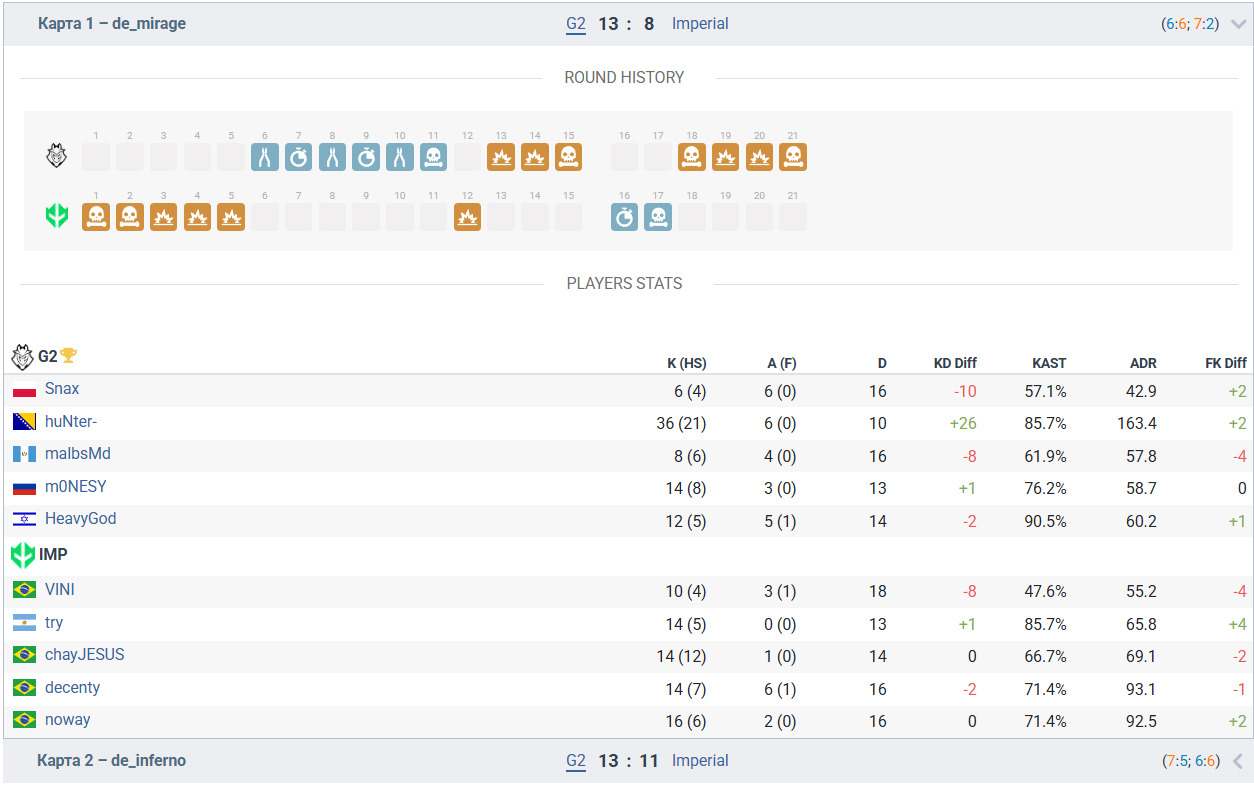Viewport: 1254px width, 787px height.
Task: Click the KAST column header
Action: (x=1049, y=363)
